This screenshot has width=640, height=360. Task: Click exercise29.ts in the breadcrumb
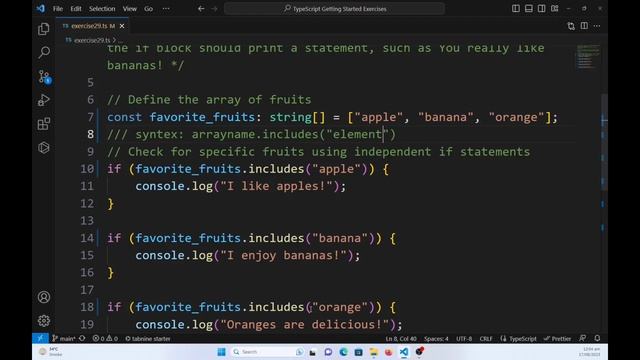tap(92, 40)
